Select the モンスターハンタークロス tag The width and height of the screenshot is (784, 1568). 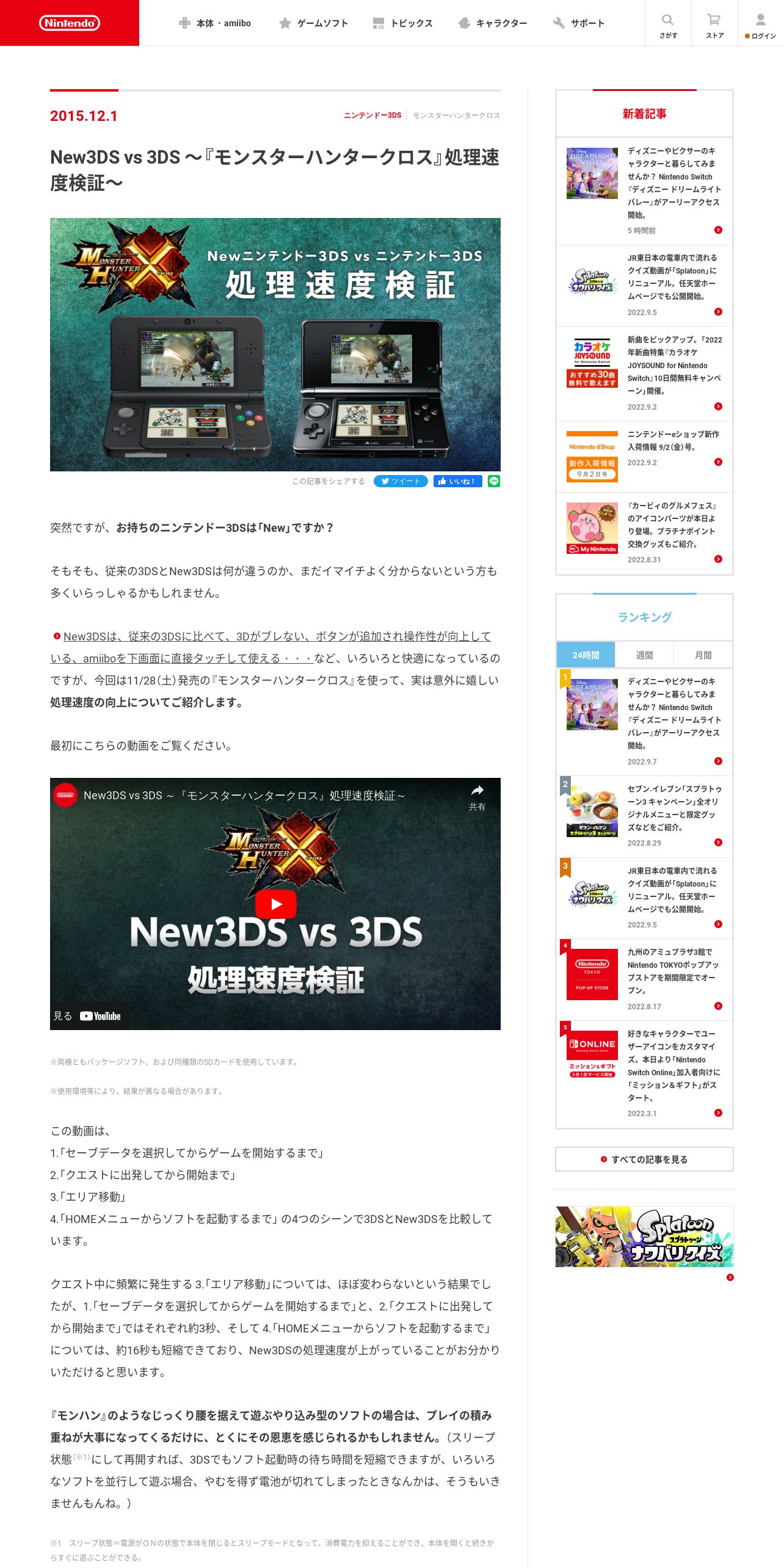pyautogui.click(x=456, y=115)
